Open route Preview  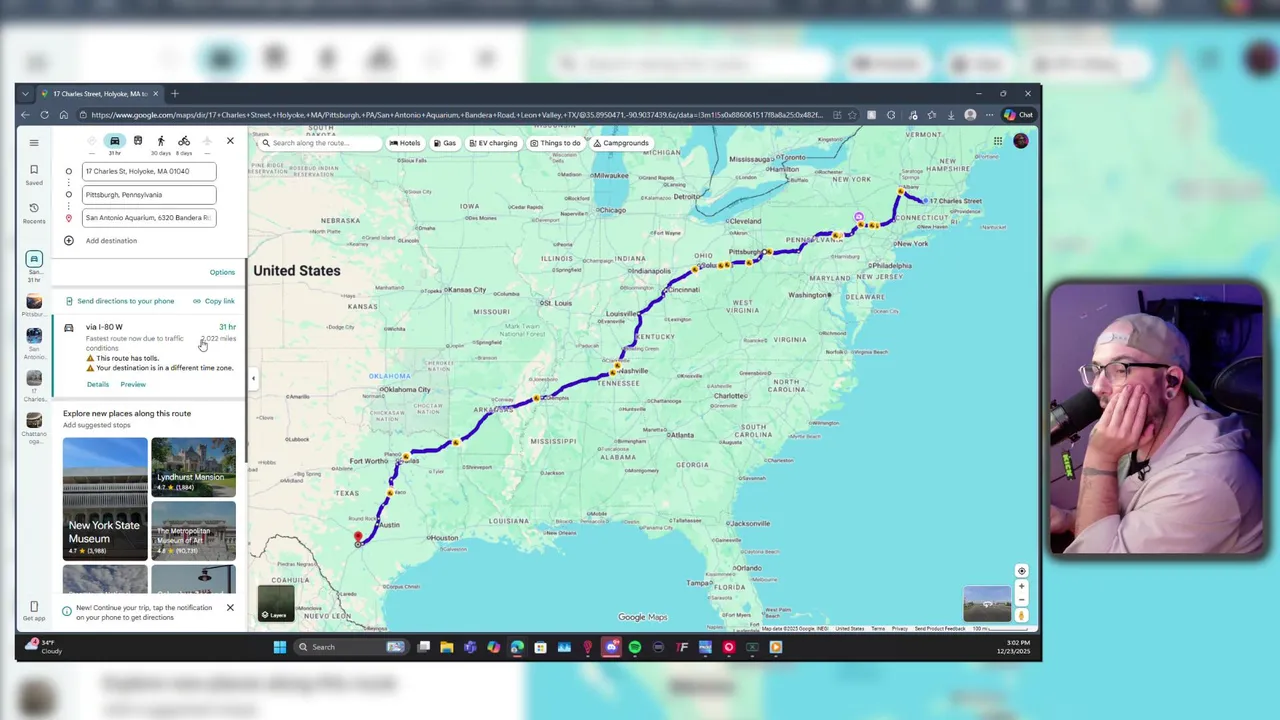point(133,384)
